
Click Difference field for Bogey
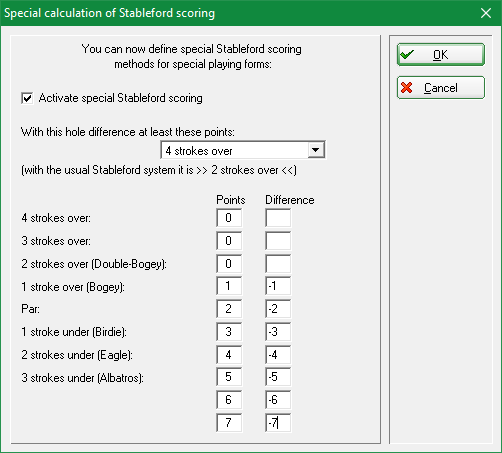tap(278, 286)
